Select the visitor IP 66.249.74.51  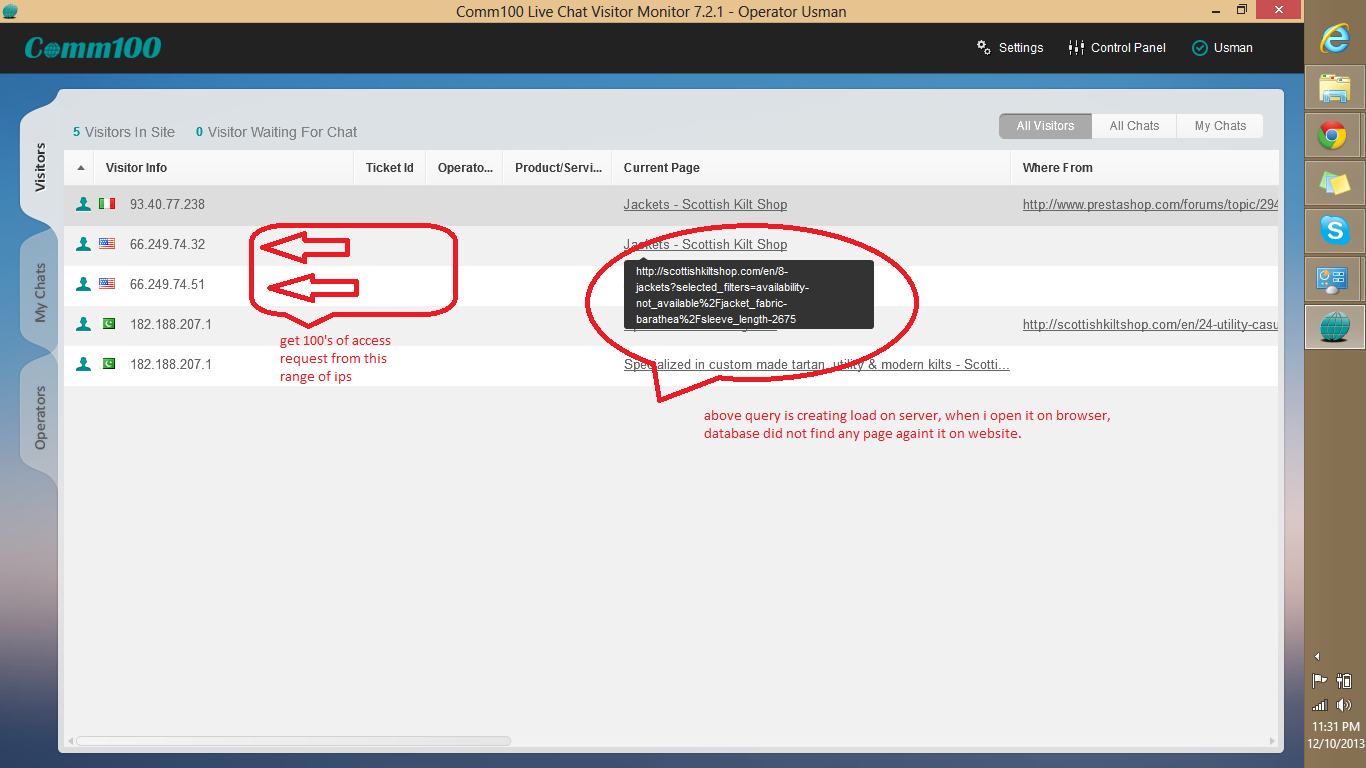tap(167, 284)
